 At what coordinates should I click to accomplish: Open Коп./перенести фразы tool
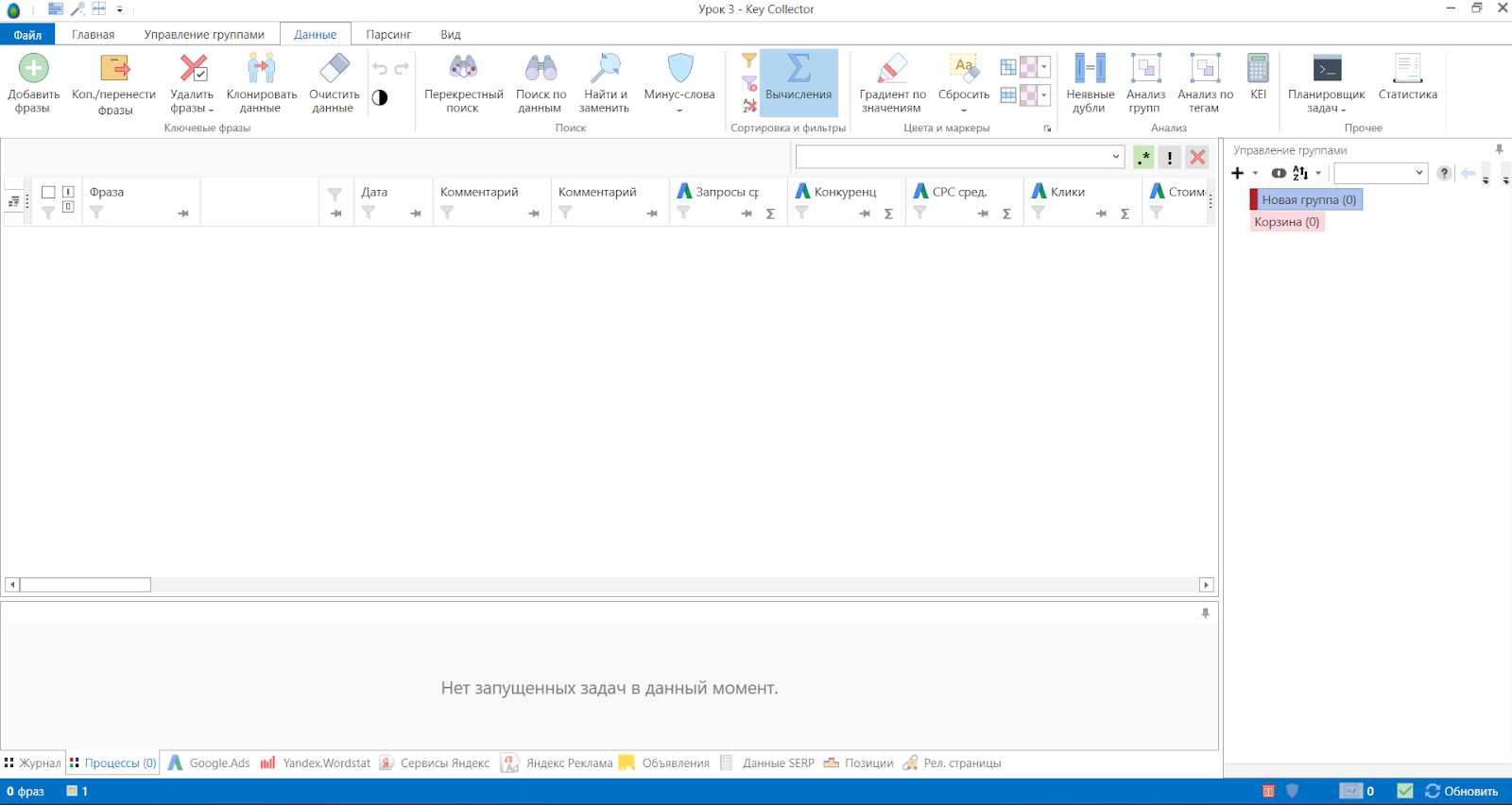pos(114,83)
